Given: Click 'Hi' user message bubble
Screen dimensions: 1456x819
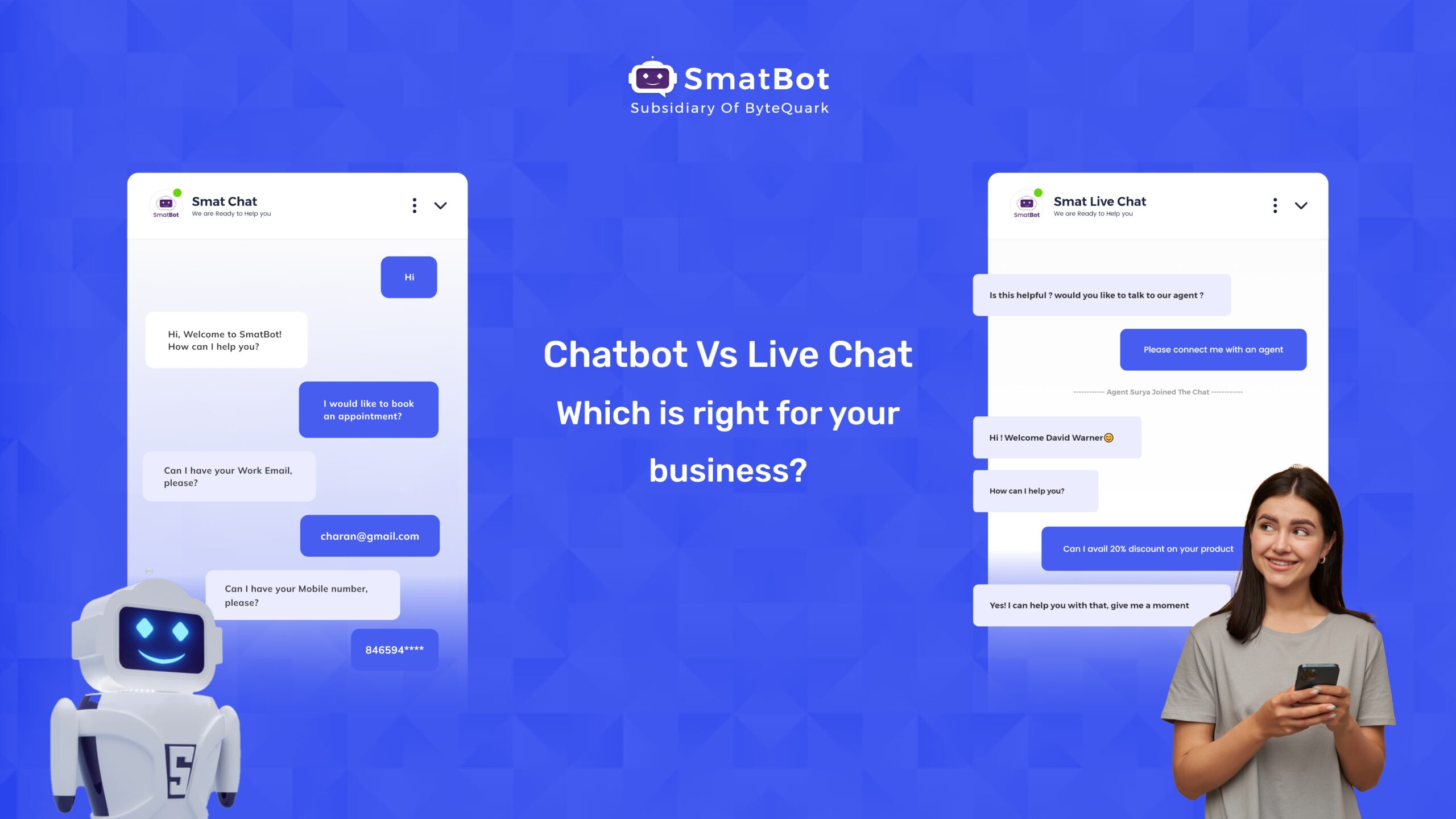Looking at the screenshot, I should (x=409, y=277).
